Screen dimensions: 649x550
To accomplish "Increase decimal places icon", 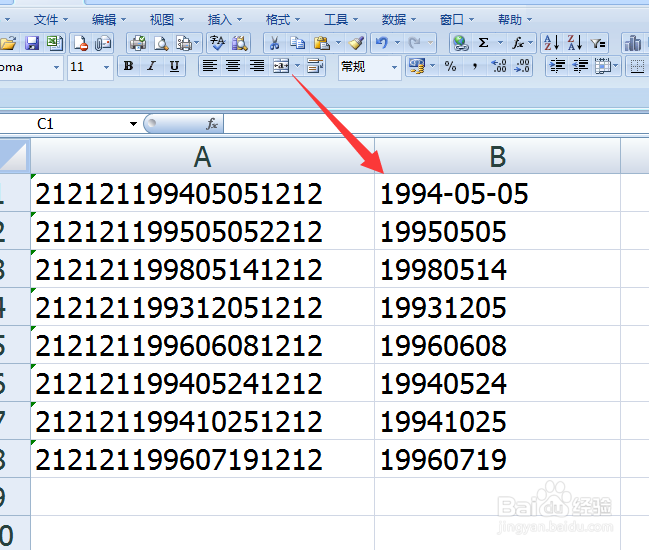I will (x=498, y=66).
